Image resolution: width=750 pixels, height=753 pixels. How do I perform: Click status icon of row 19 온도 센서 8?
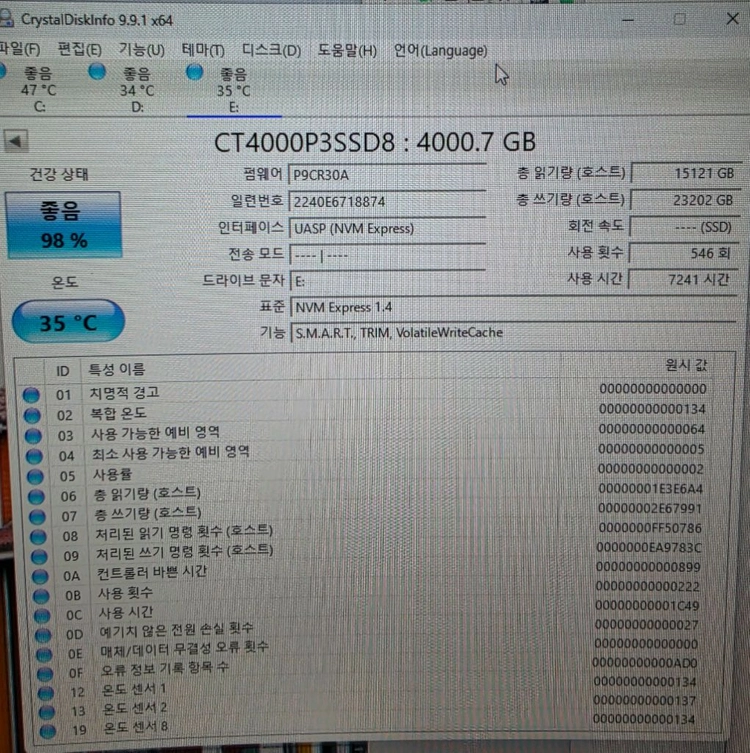pyautogui.click(x=48, y=731)
